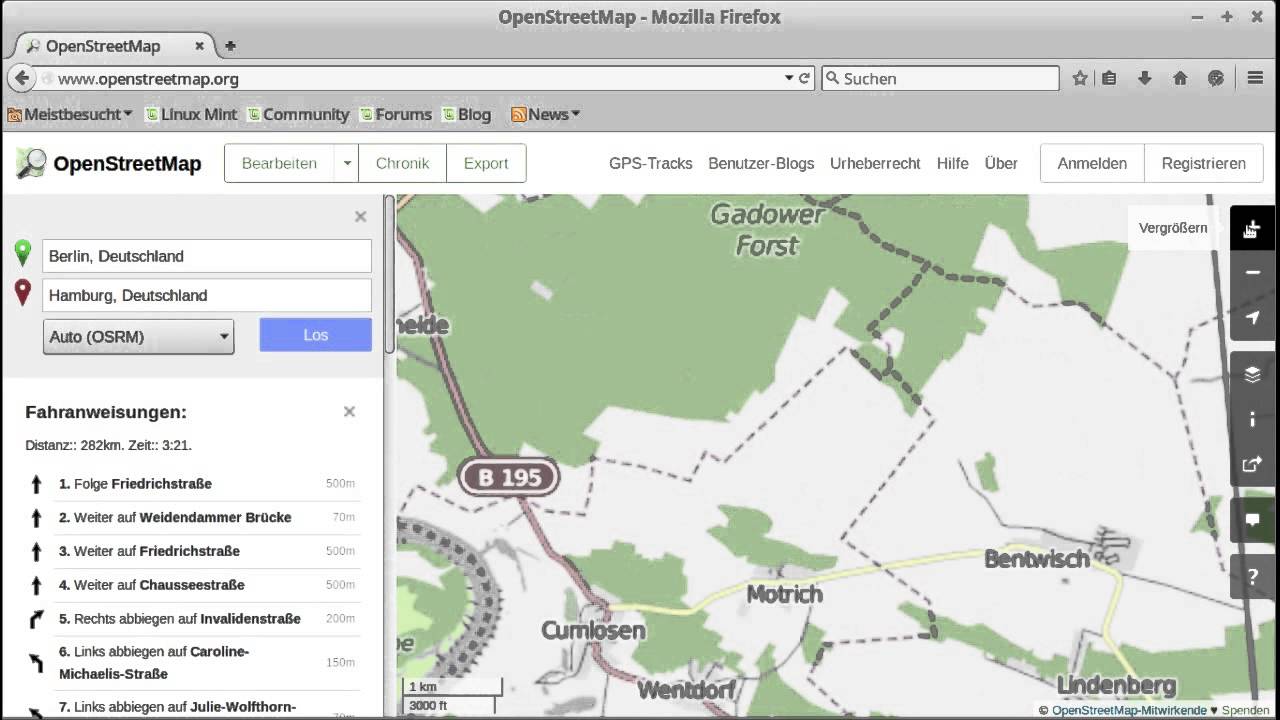This screenshot has width=1280, height=720.
Task: Open the Chronik tab
Action: coord(402,163)
